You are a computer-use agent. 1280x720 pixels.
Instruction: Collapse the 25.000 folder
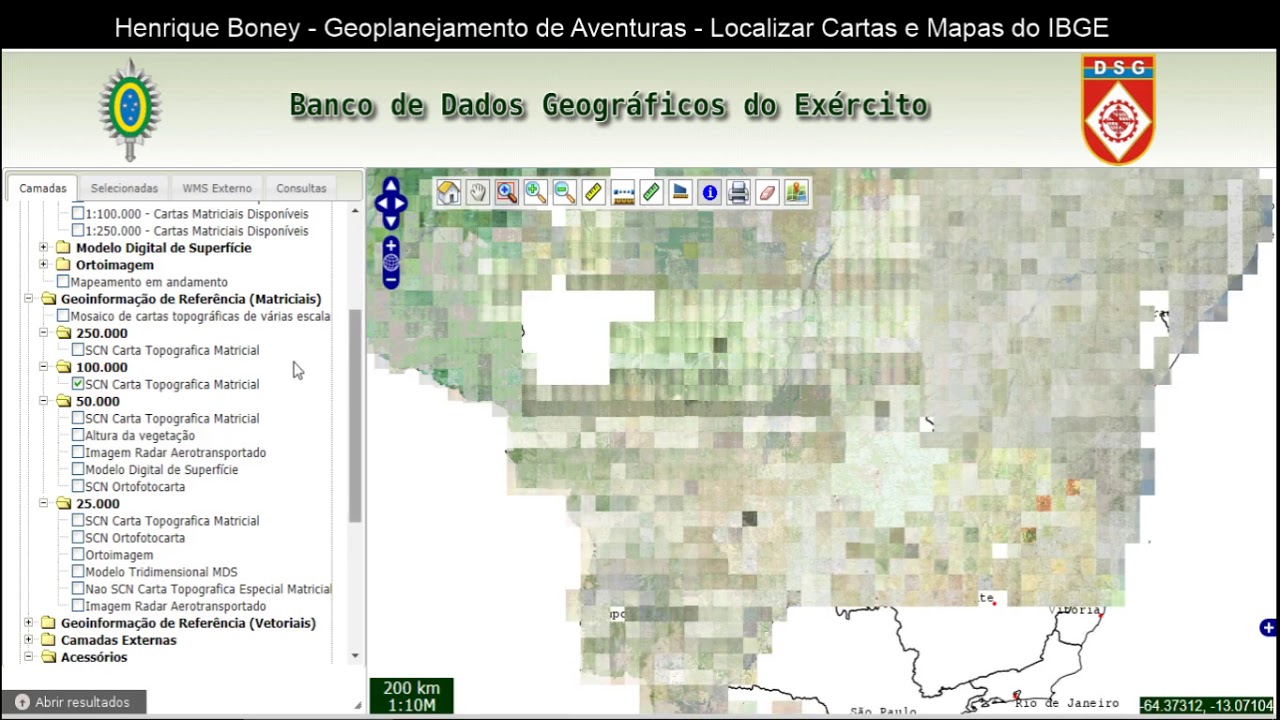click(x=43, y=503)
